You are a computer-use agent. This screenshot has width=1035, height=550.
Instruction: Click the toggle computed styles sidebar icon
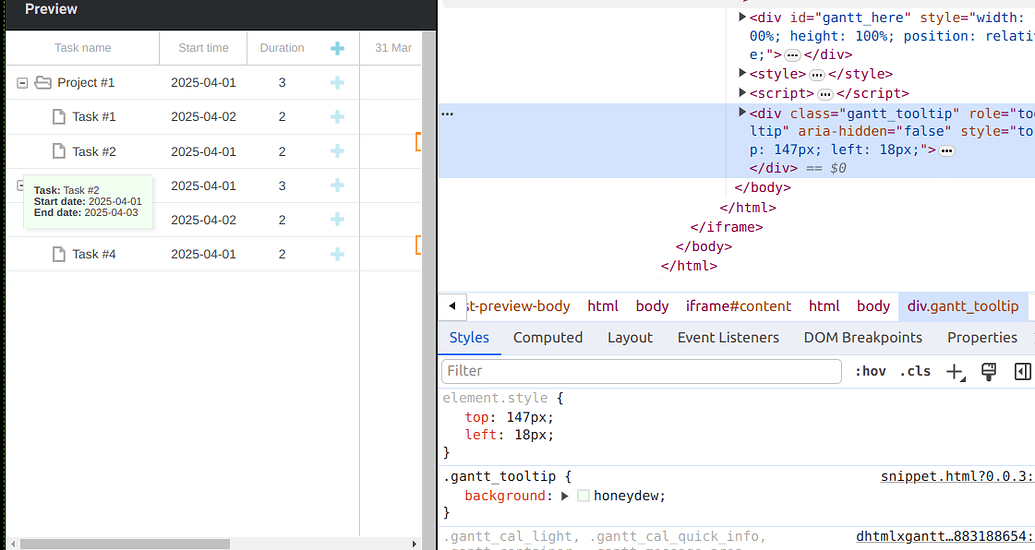click(x=1022, y=372)
